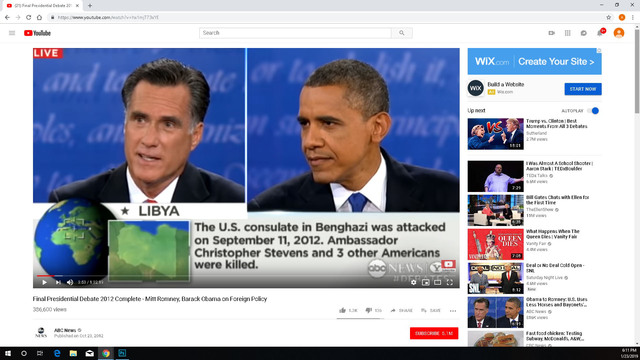Open the YouTube account avatar menu
The width and height of the screenshot is (640, 360).
click(x=619, y=33)
